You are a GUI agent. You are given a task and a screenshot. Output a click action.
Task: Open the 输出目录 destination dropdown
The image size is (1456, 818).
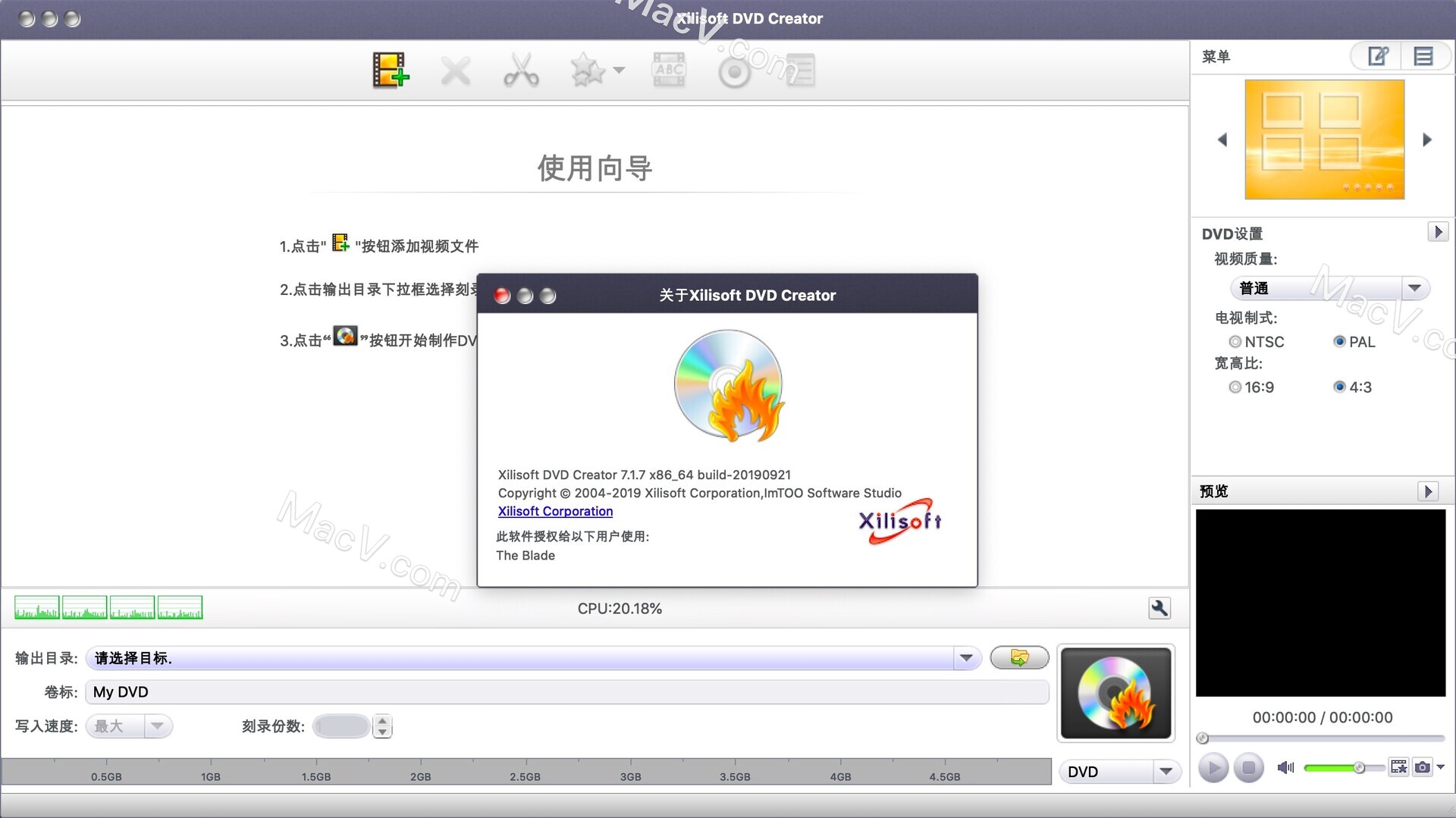[966, 658]
